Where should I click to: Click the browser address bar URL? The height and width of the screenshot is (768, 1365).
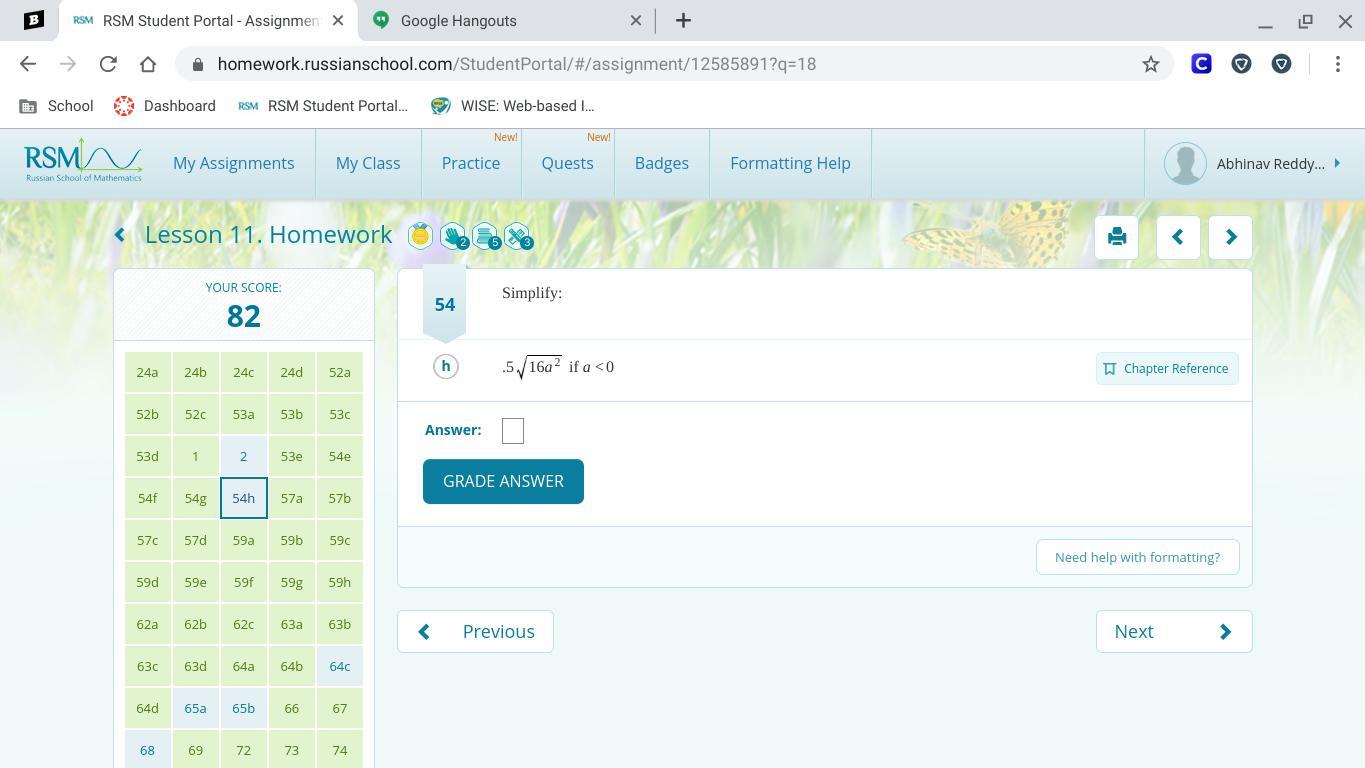517,64
